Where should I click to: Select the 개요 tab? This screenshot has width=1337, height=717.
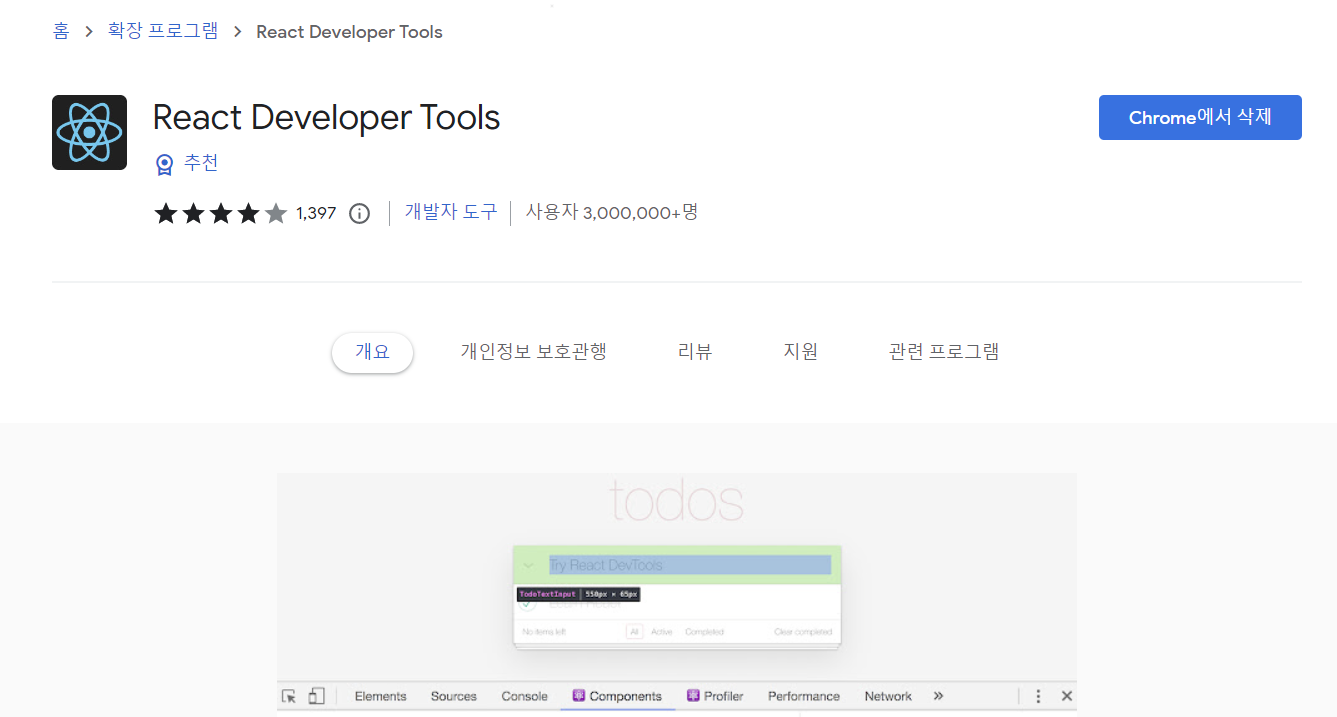pyautogui.click(x=372, y=352)
